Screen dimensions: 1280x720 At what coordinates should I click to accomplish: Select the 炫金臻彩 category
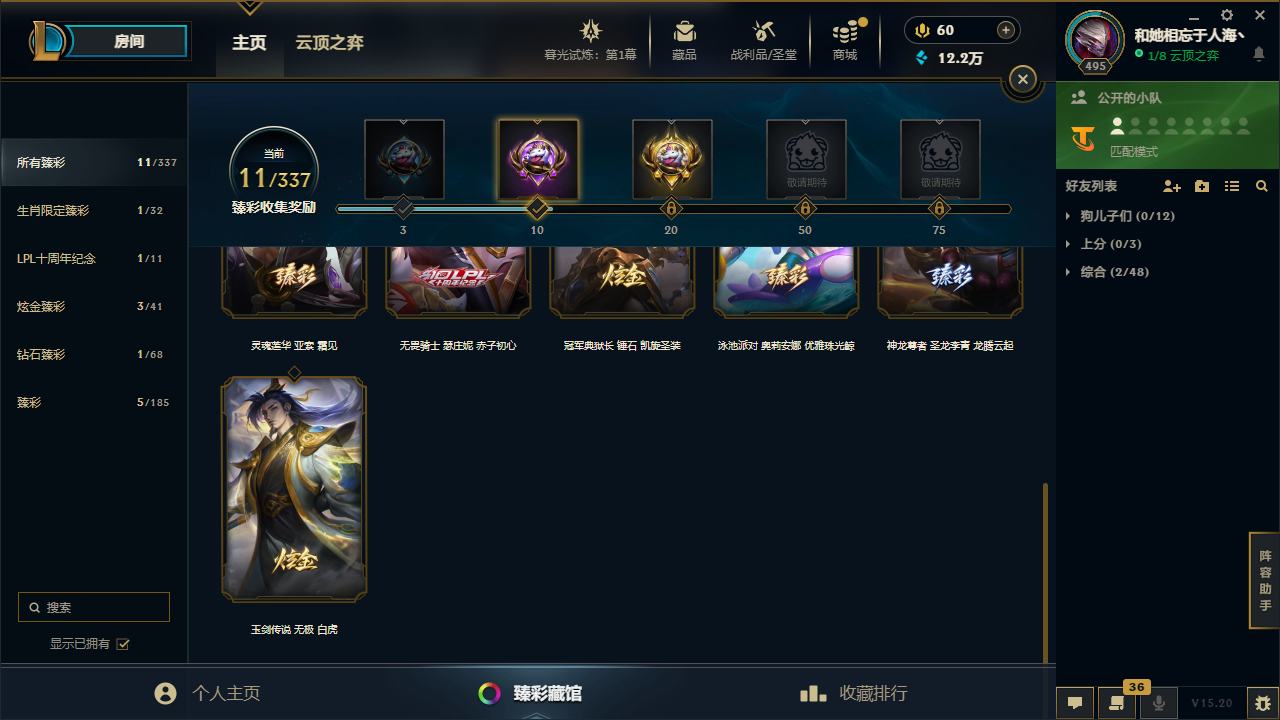click(93, 306)
